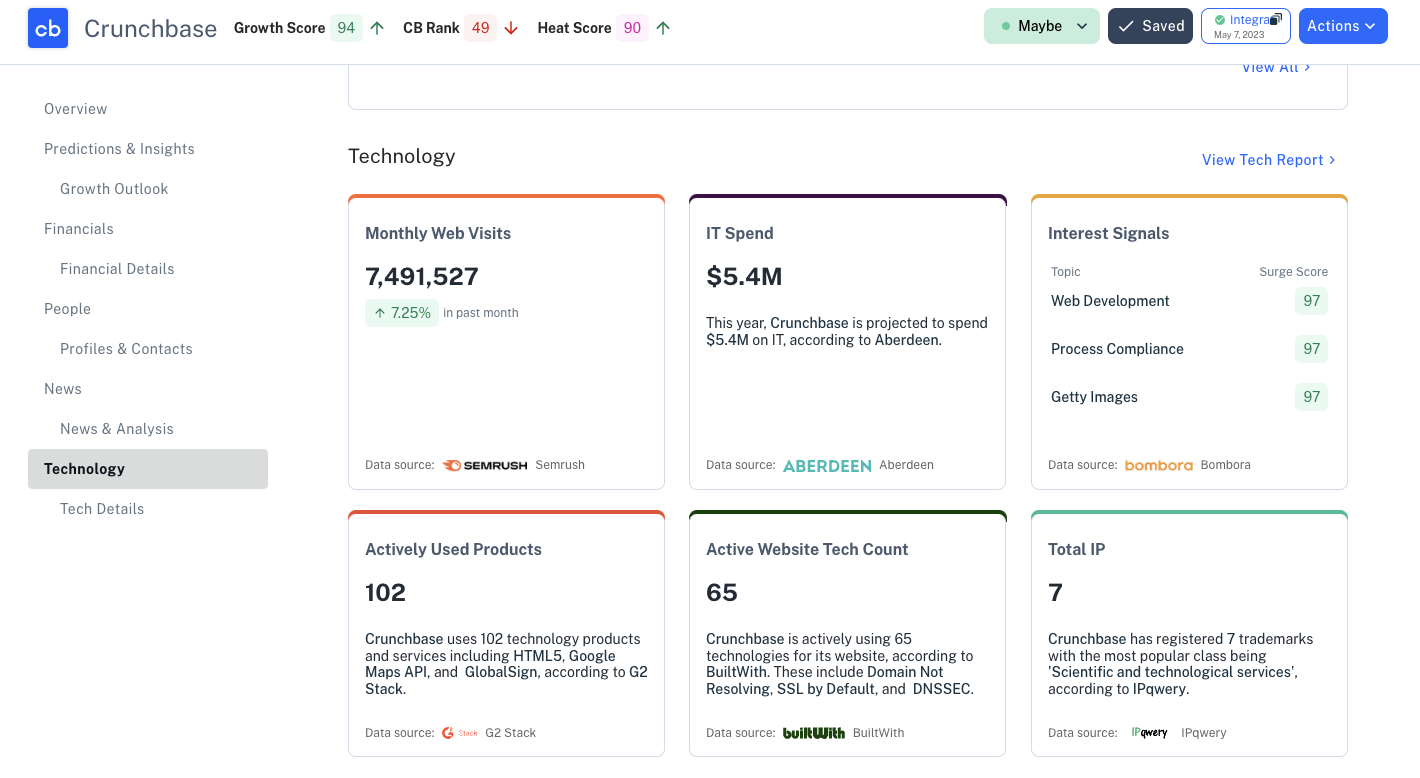
Task: Click the Aberdeen logo in IT Spend card
Action: coord(827,465)
